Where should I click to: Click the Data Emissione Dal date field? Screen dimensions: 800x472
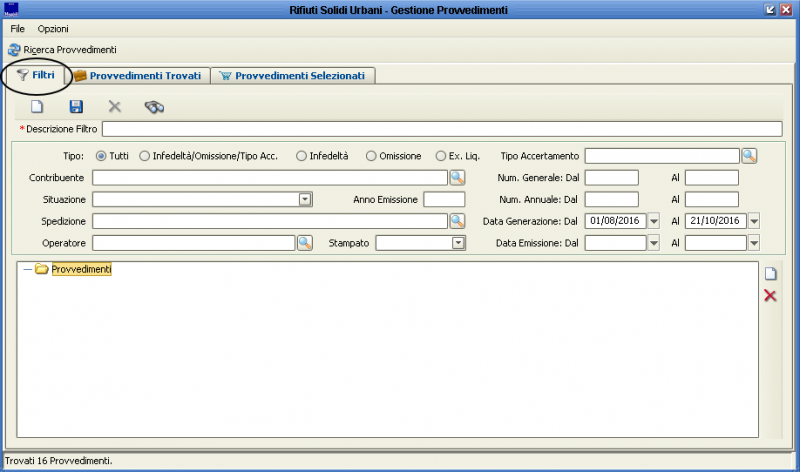(616, 243)
